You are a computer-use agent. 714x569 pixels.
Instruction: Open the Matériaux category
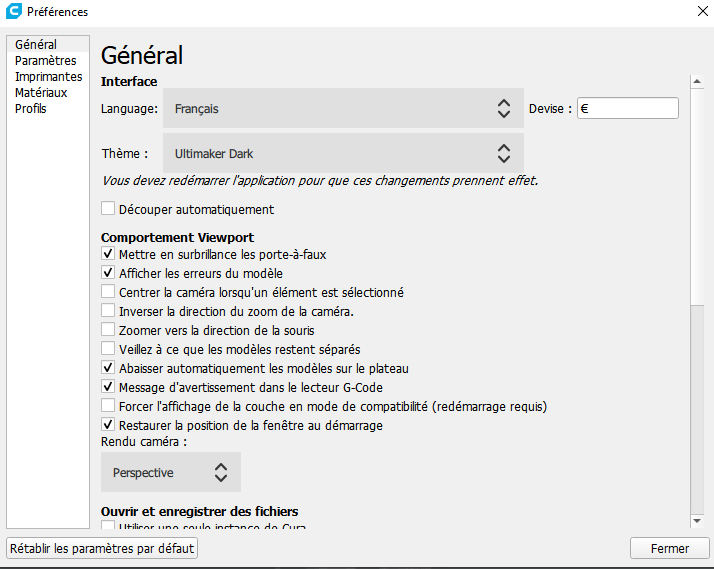[48, 92]
